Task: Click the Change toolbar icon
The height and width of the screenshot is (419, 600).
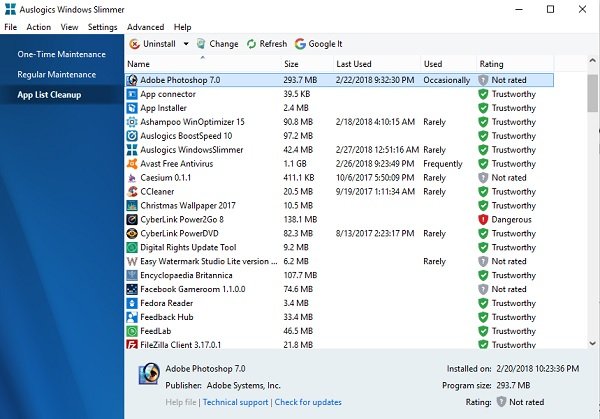Action: coord(201,44)
